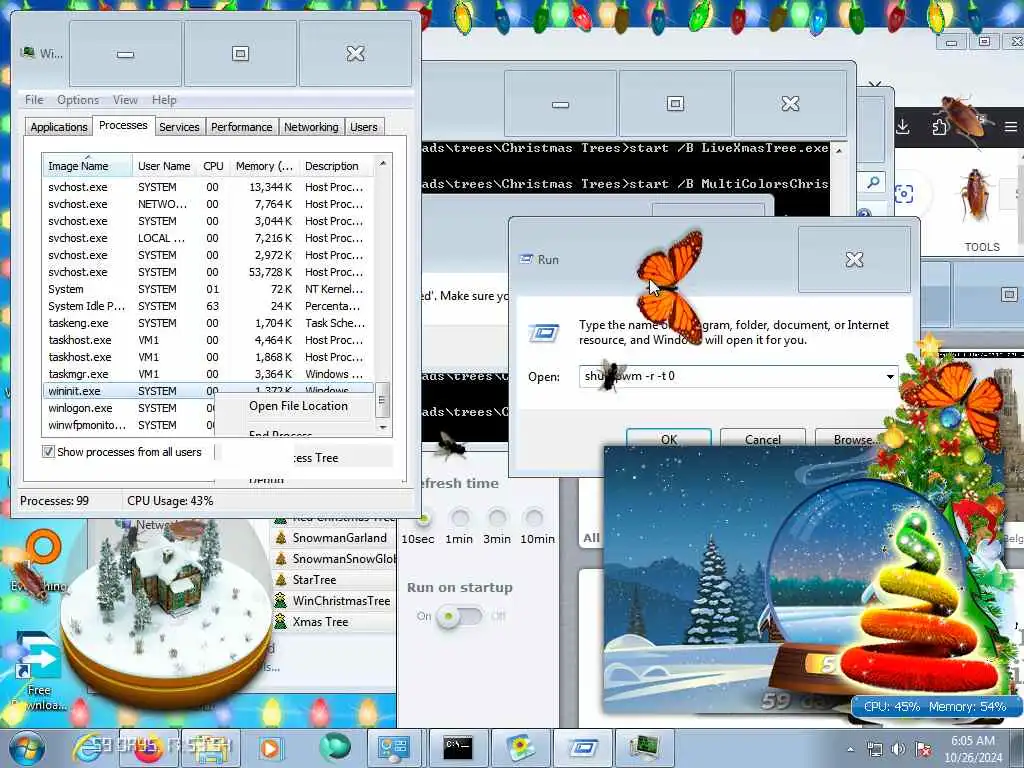1024x768 pixels.
Task: Show hidden tray icons arrow
Action: tap(850, 749)
